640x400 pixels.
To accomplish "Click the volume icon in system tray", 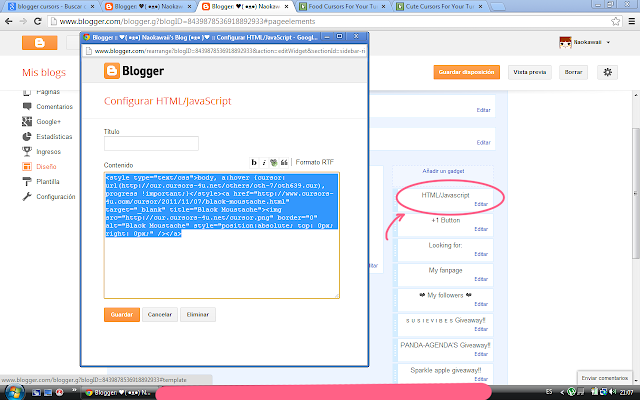I will pyautogui.click(x=612, y=392).
